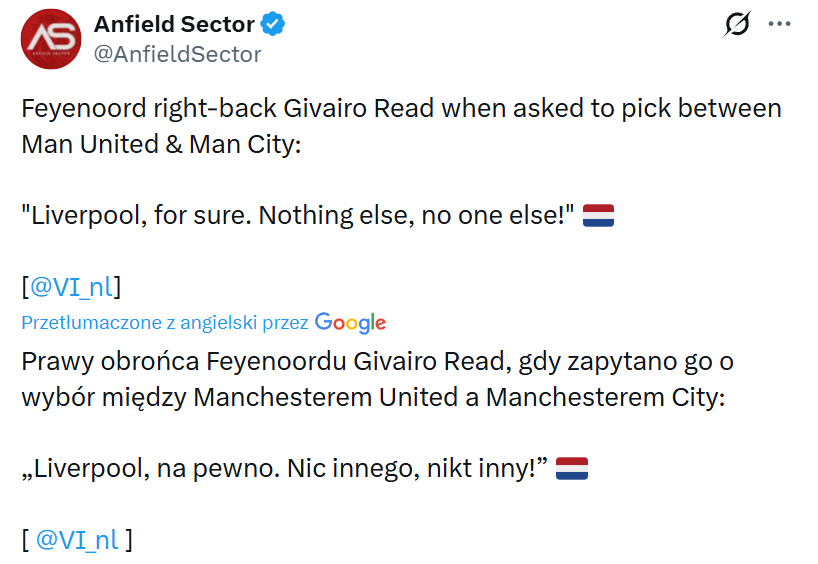Click the "Przetłumaczone z angielski przez" label
The image size is (818, 564).
pyautogui.click(x=165, y=323)
